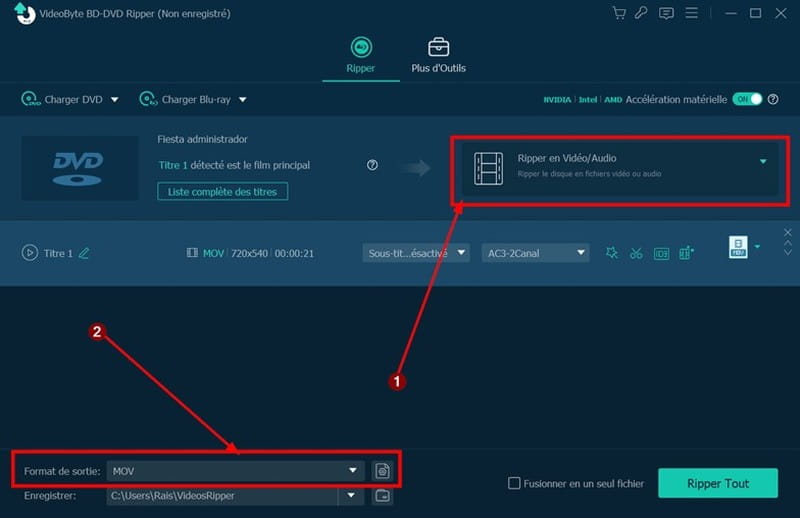800x518 pixels.
Task: Expand Titre 1 format profile arrow
Action: pos(758,246)
